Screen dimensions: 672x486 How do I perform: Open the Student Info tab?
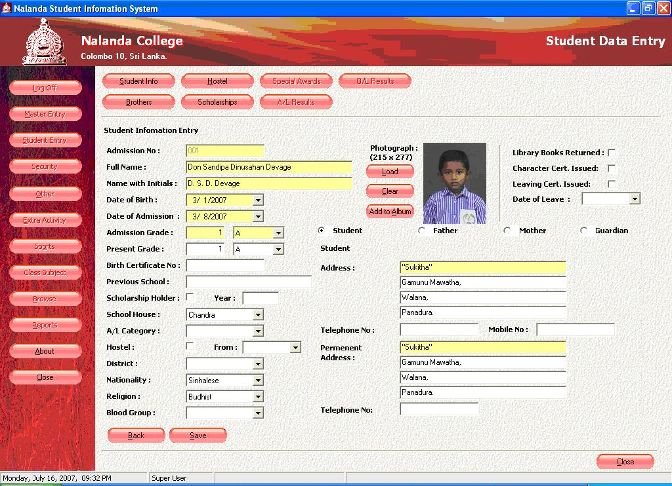coord(138,81)
